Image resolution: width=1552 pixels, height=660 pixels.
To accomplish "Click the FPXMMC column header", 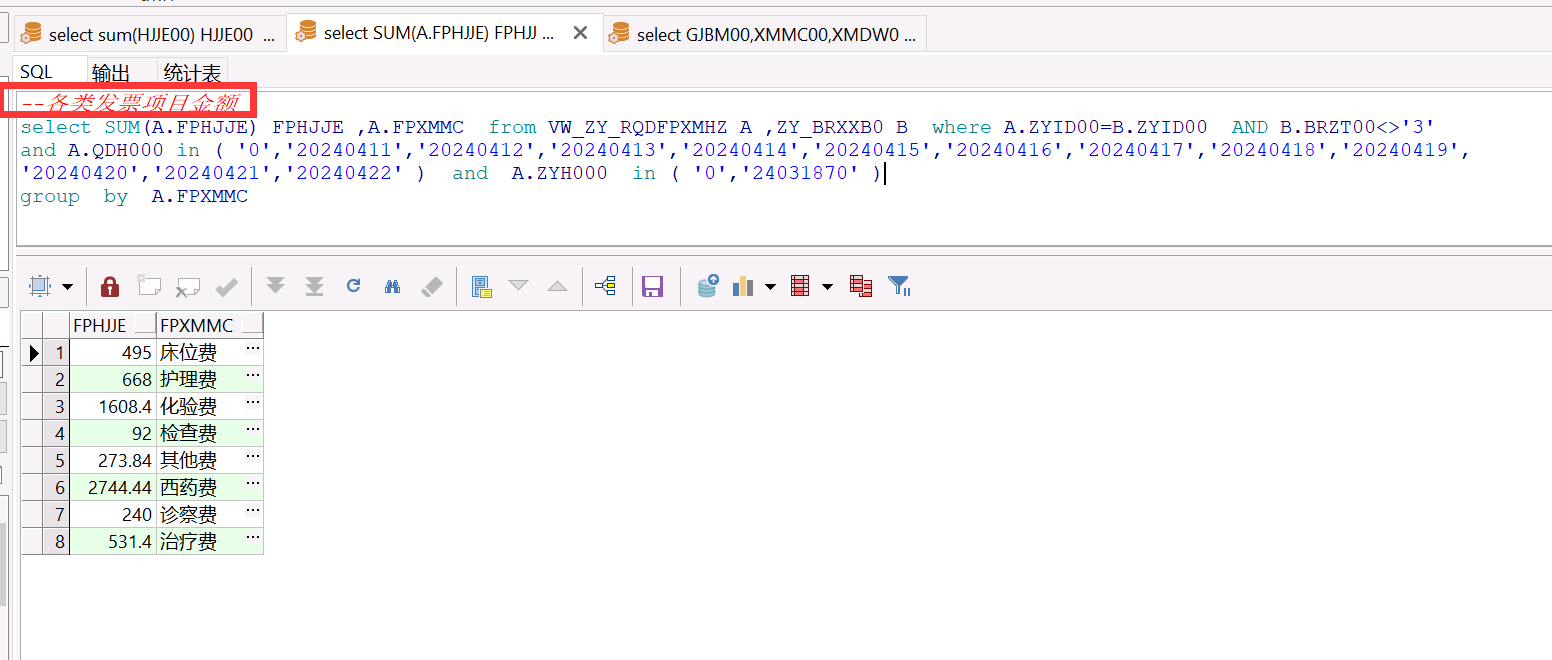I will (x=210, y=325).
